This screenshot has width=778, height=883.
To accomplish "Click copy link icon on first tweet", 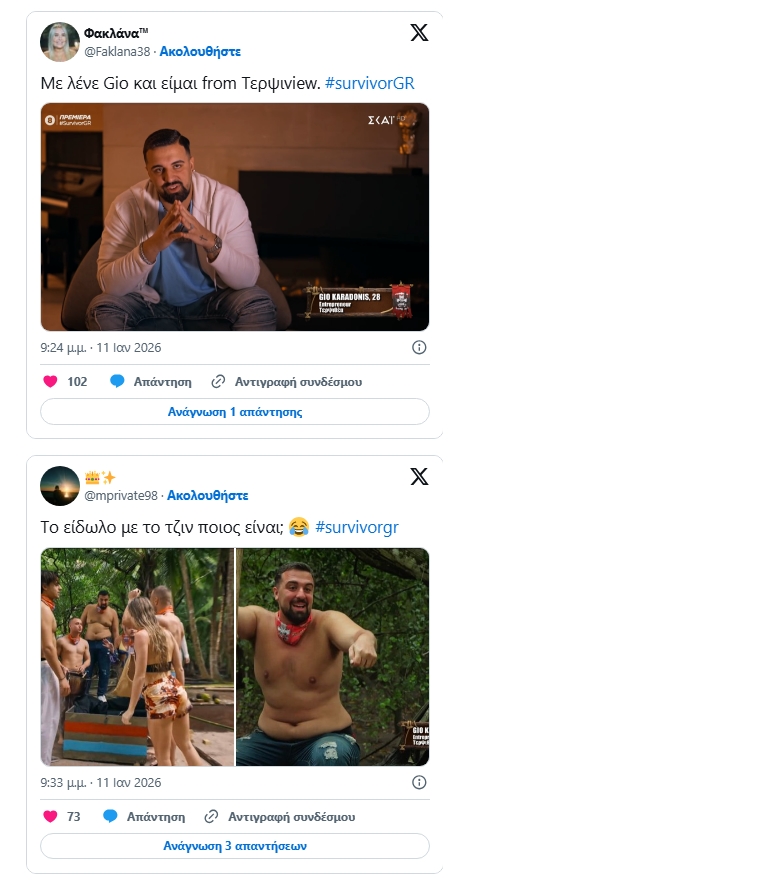I will point(218,382).
